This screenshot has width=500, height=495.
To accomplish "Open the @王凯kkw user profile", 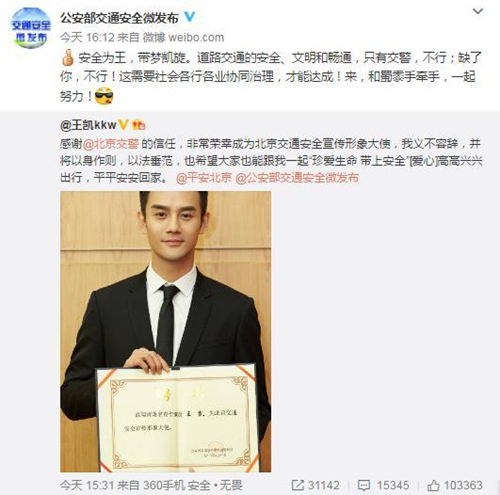I will tap(88, 125).
